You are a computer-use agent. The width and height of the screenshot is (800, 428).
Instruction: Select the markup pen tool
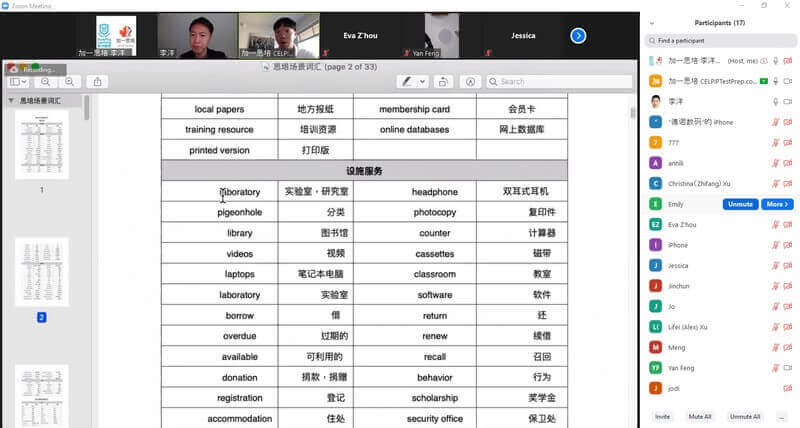(407, 82)
